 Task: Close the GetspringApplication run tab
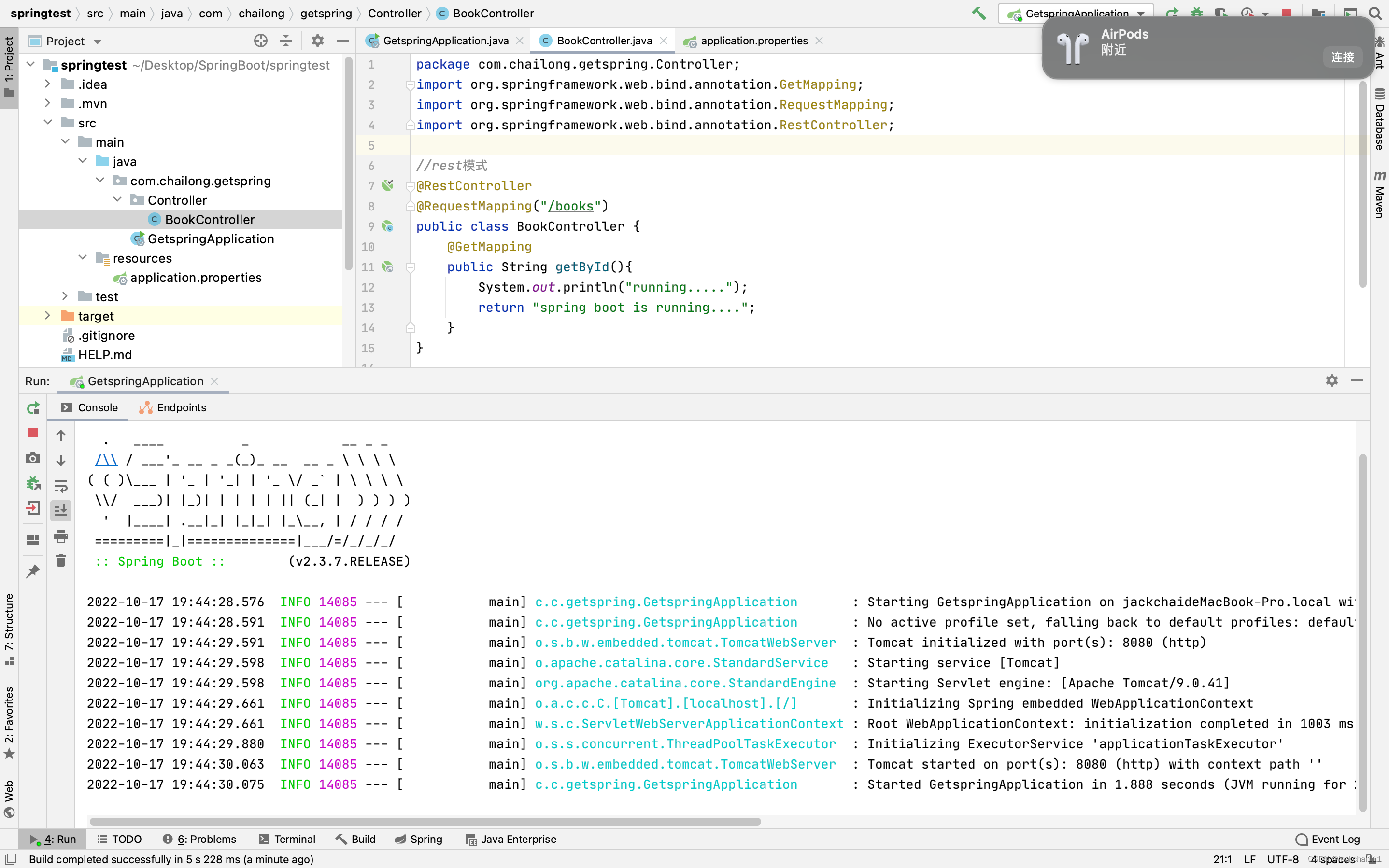click(x=215, y=381)
